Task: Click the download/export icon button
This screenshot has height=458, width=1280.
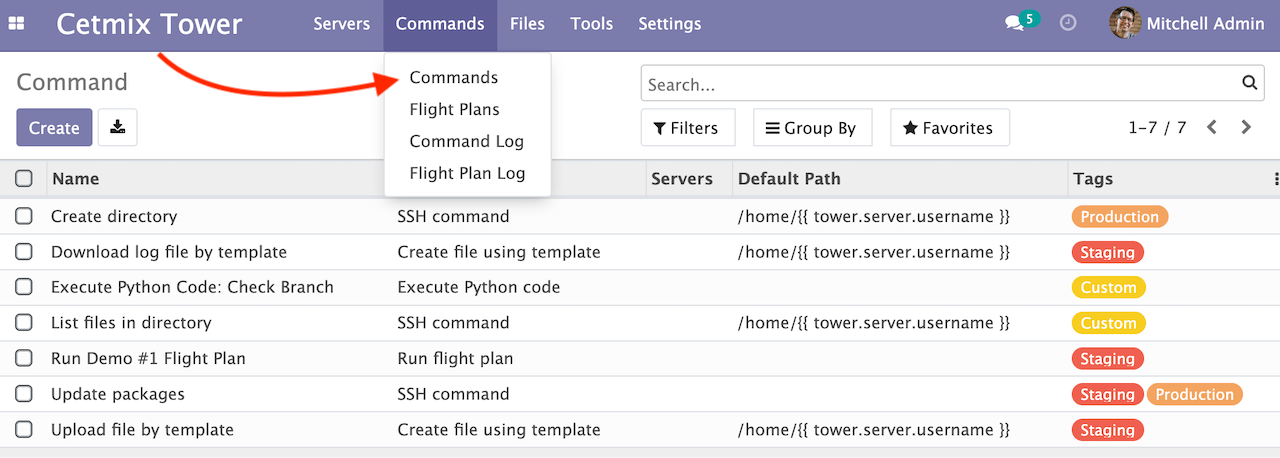Action: point(118,127)
